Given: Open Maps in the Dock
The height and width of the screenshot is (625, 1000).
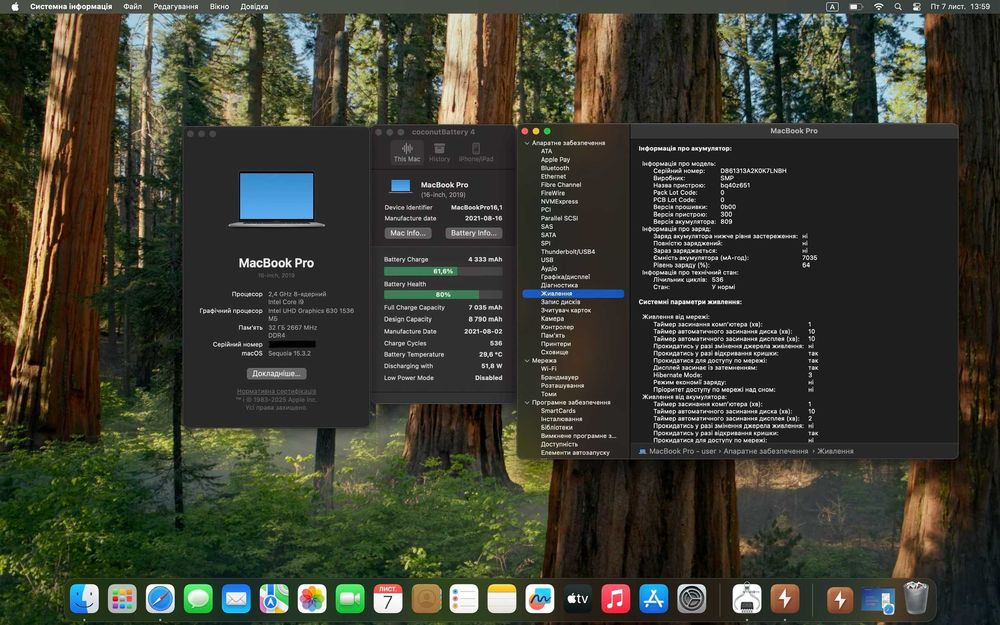Looking at the screenshot, I should (x=274, y=599).
